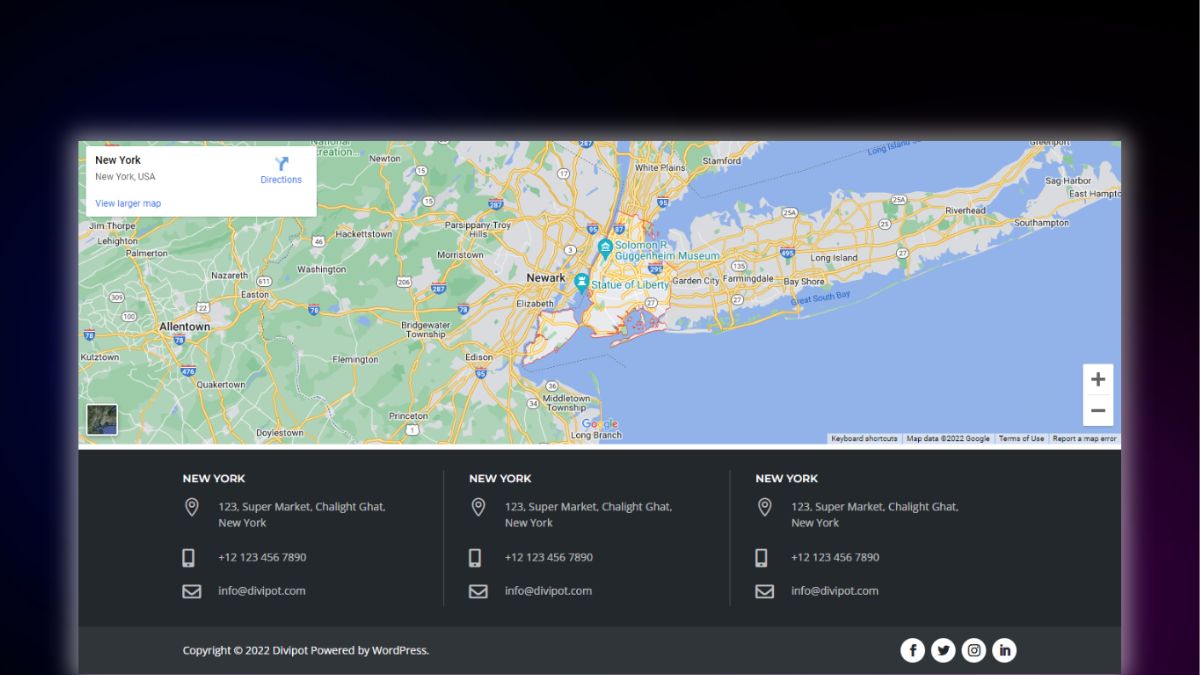Click the Directions arrow icon

(281, 163)
